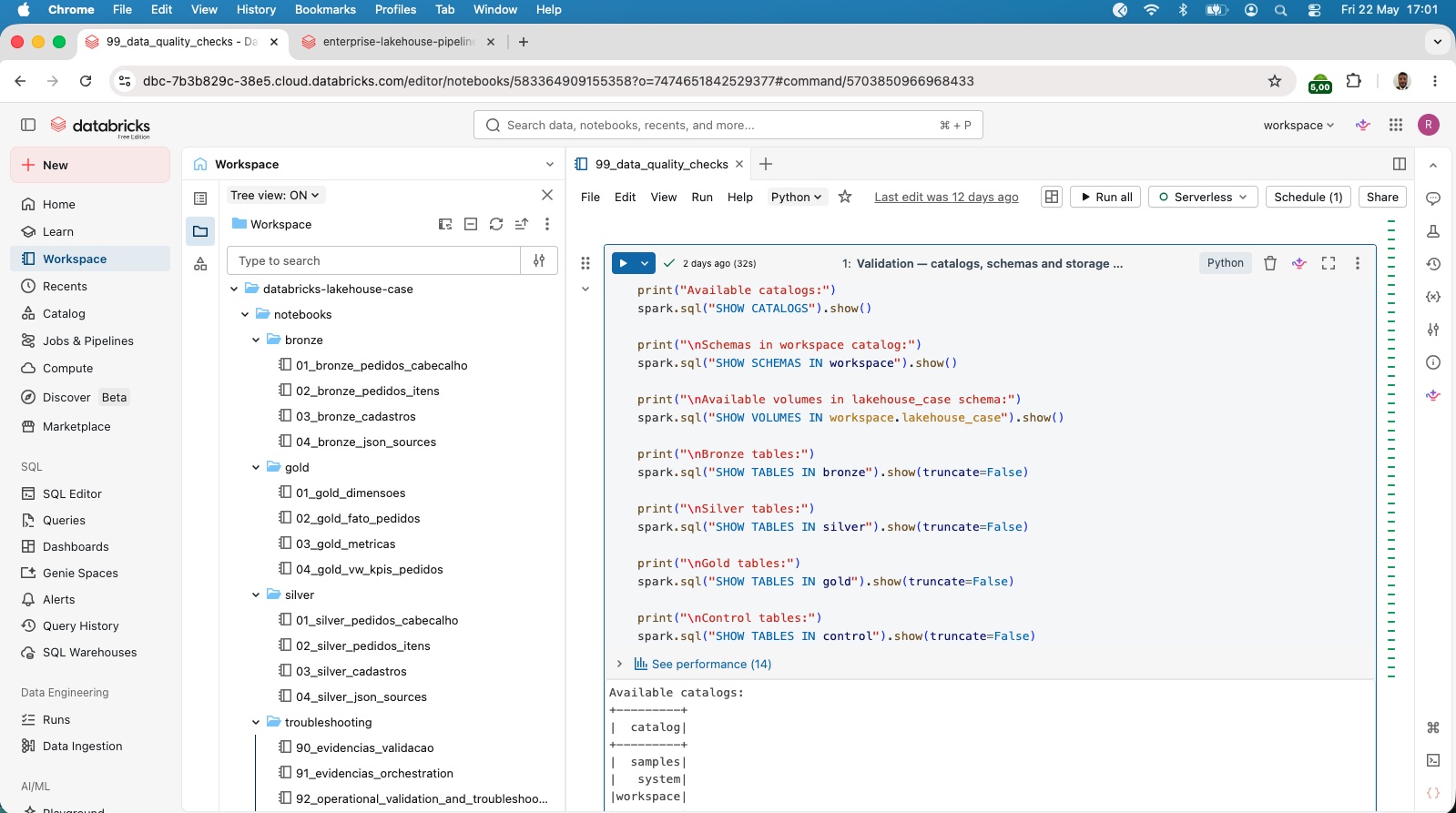1456x813 pixels.
Task: Open the notebook table of contents icon
Action: coord(200,198)
